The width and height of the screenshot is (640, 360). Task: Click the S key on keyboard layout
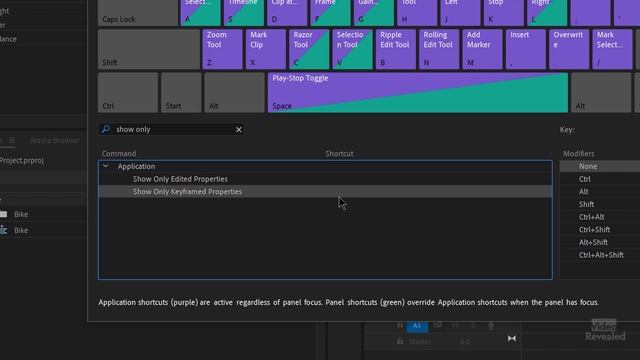(x=244, y=13)
